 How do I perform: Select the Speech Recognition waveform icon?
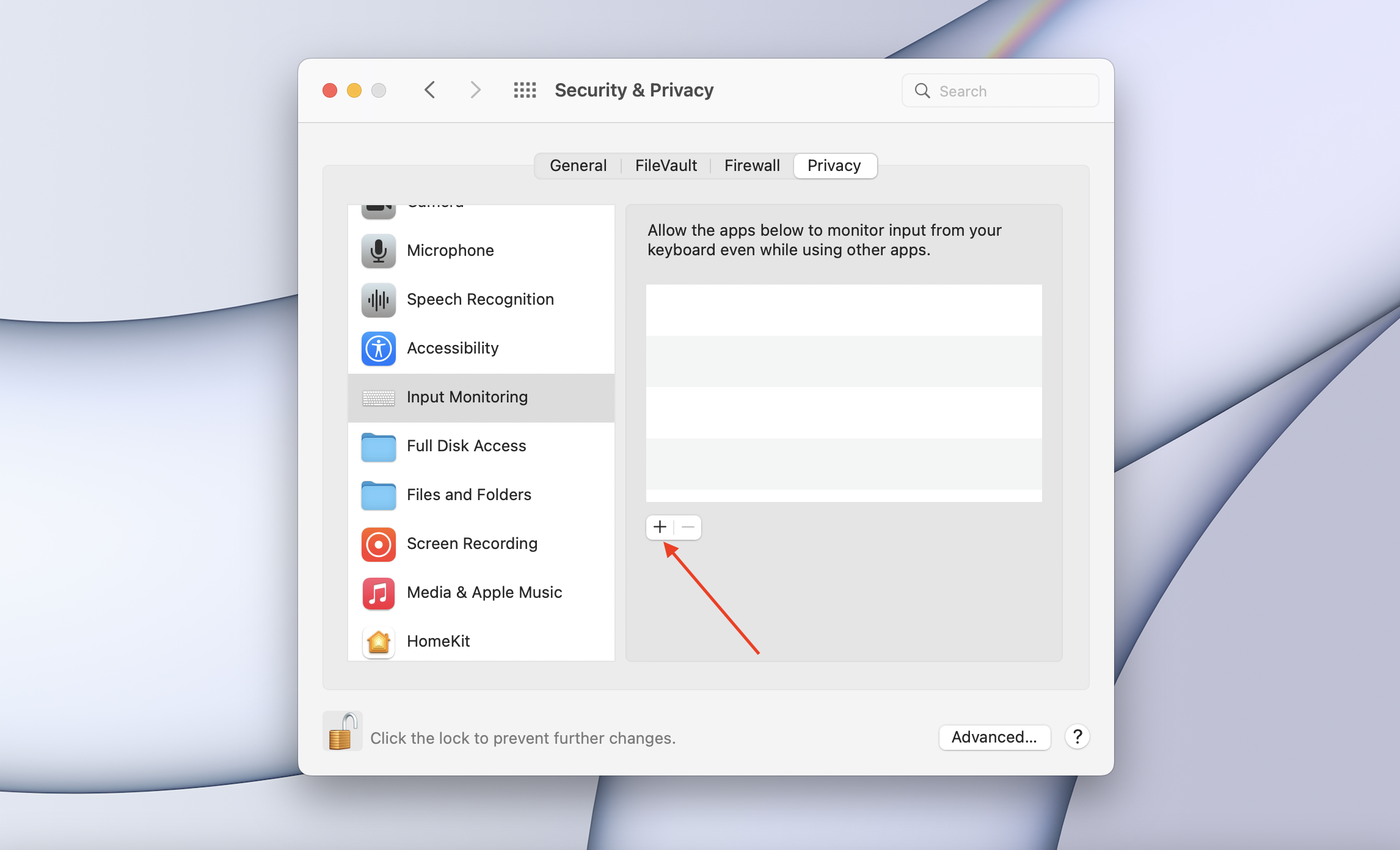[x=378, y=299]
